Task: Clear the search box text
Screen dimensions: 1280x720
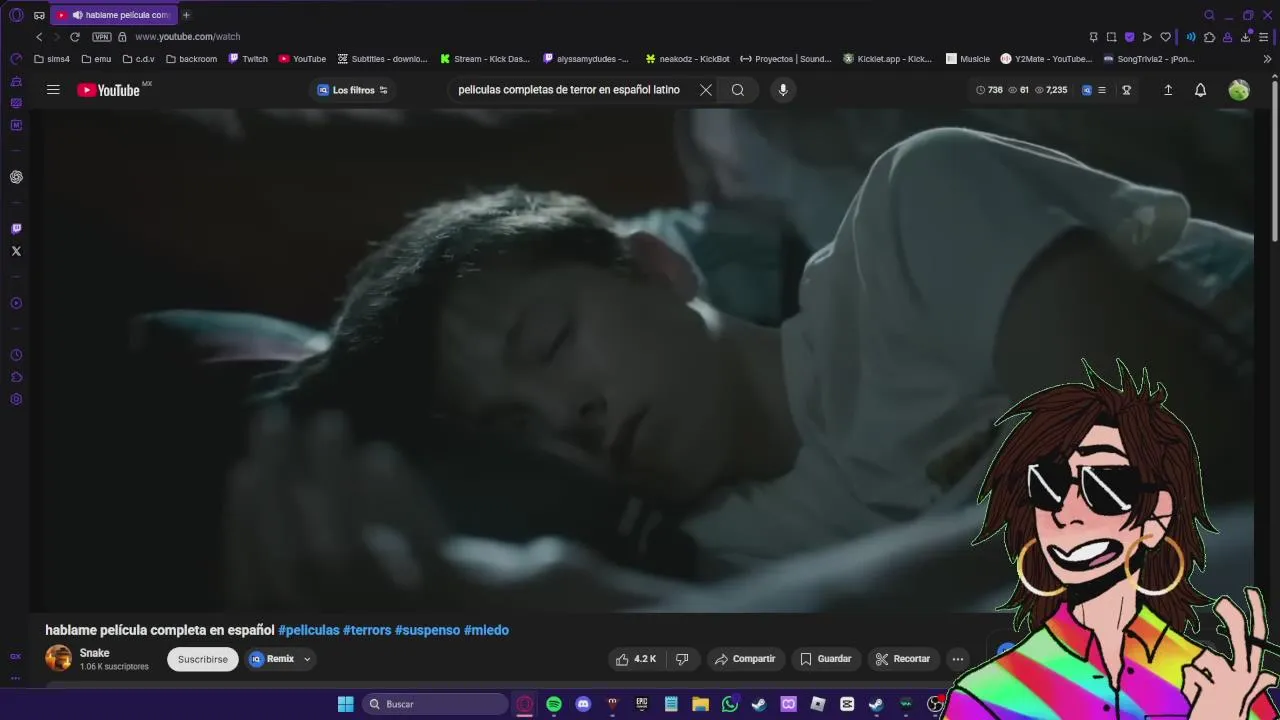Action: 706,90
